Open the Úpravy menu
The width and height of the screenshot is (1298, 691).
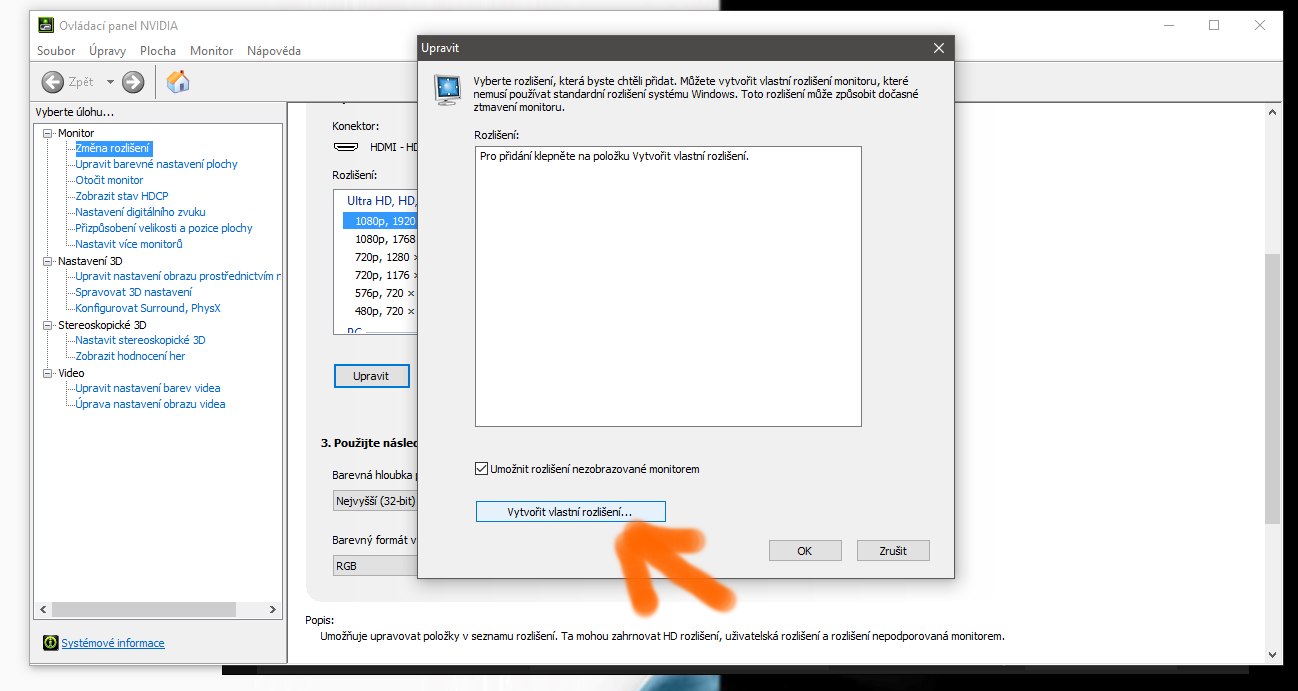pos(108,51)
